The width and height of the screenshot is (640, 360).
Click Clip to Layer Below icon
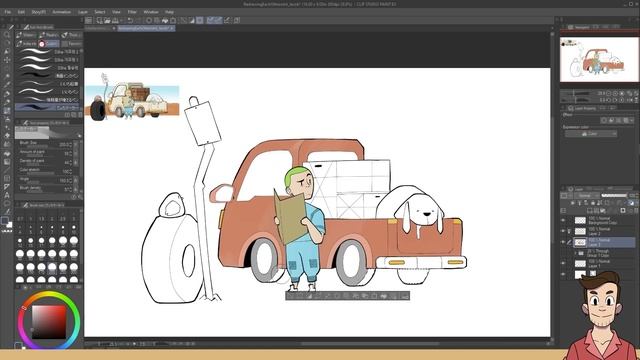pos(573,203)
